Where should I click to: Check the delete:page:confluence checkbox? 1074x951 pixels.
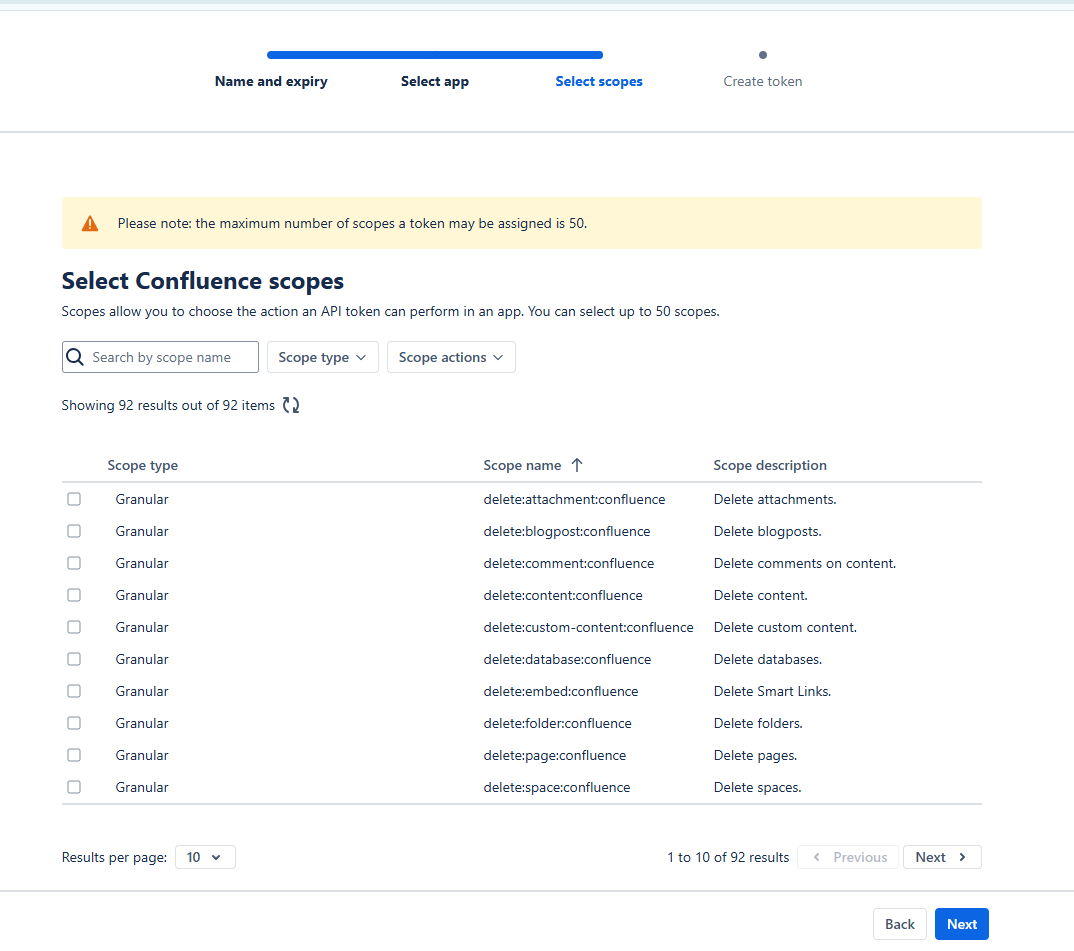coord(74,755)
